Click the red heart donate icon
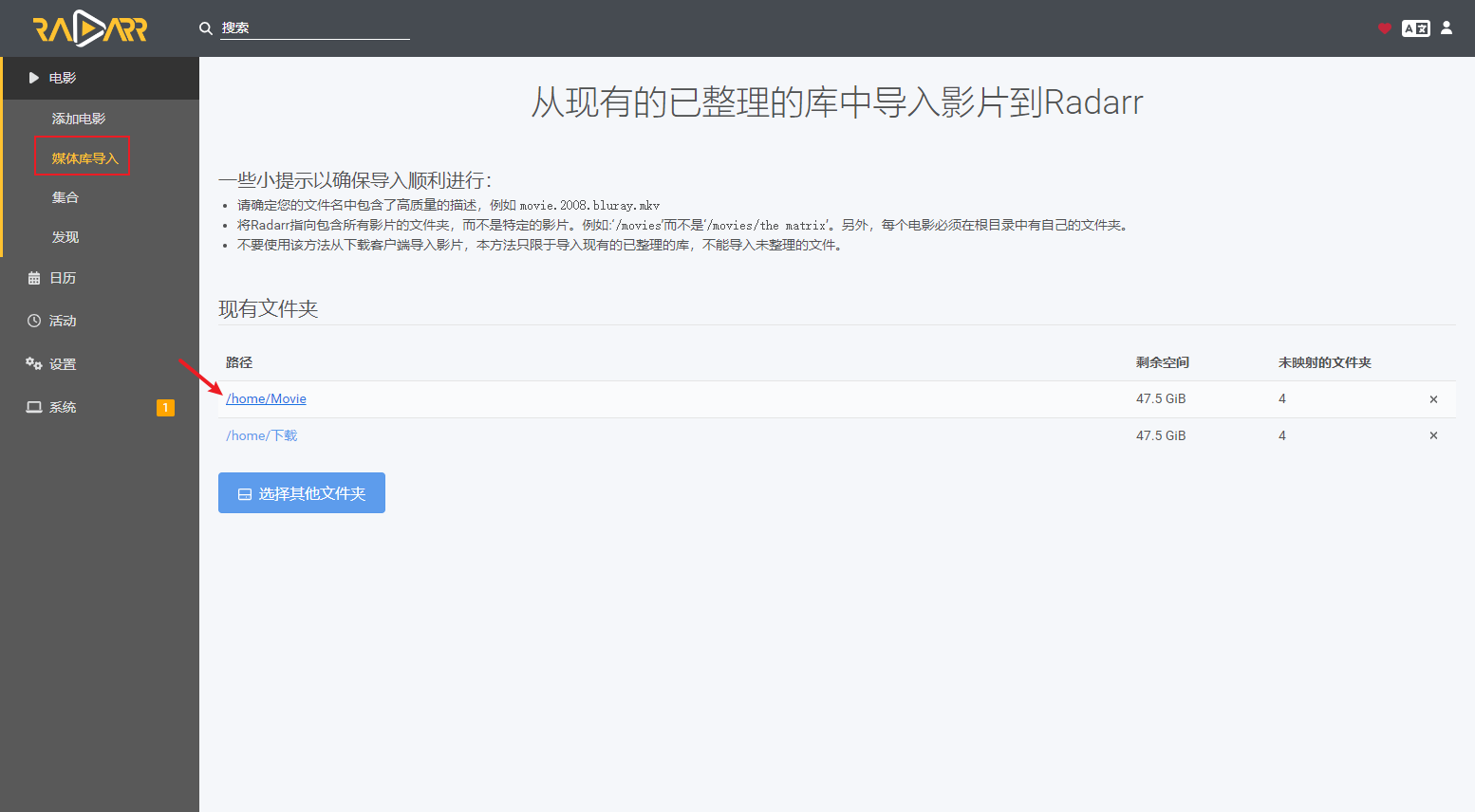 pyautogui.click(x=1385, y=28)
